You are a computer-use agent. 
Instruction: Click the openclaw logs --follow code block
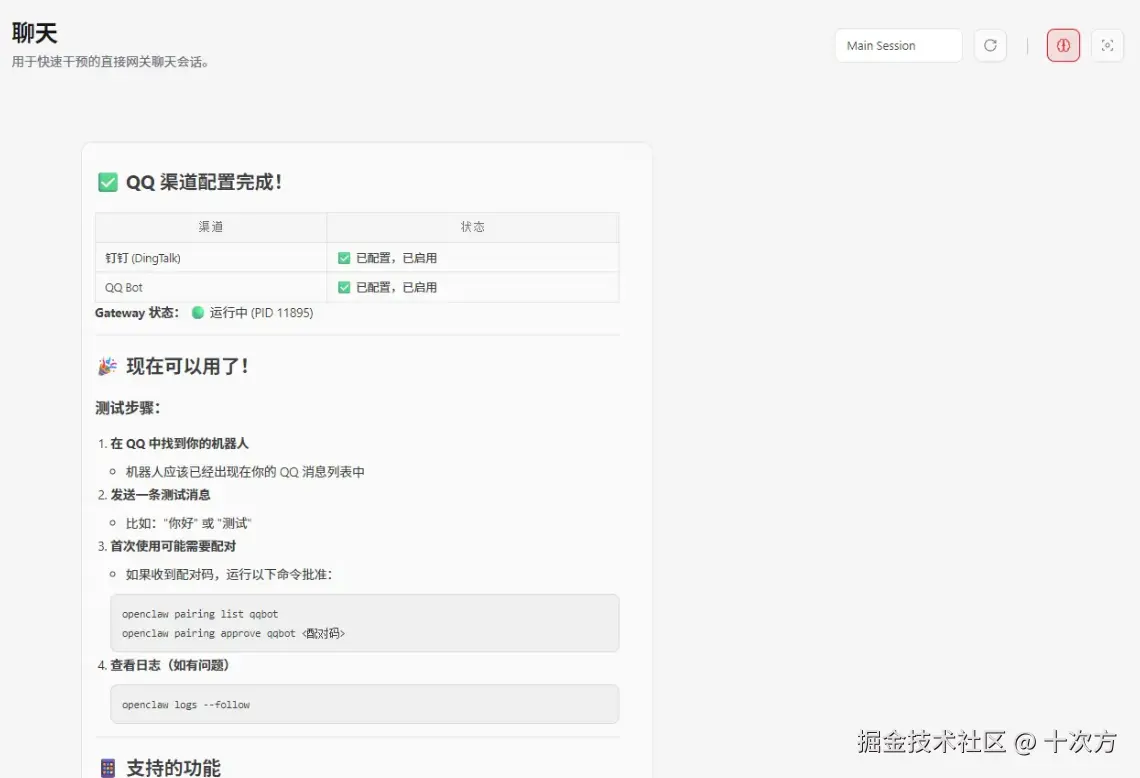364,704
